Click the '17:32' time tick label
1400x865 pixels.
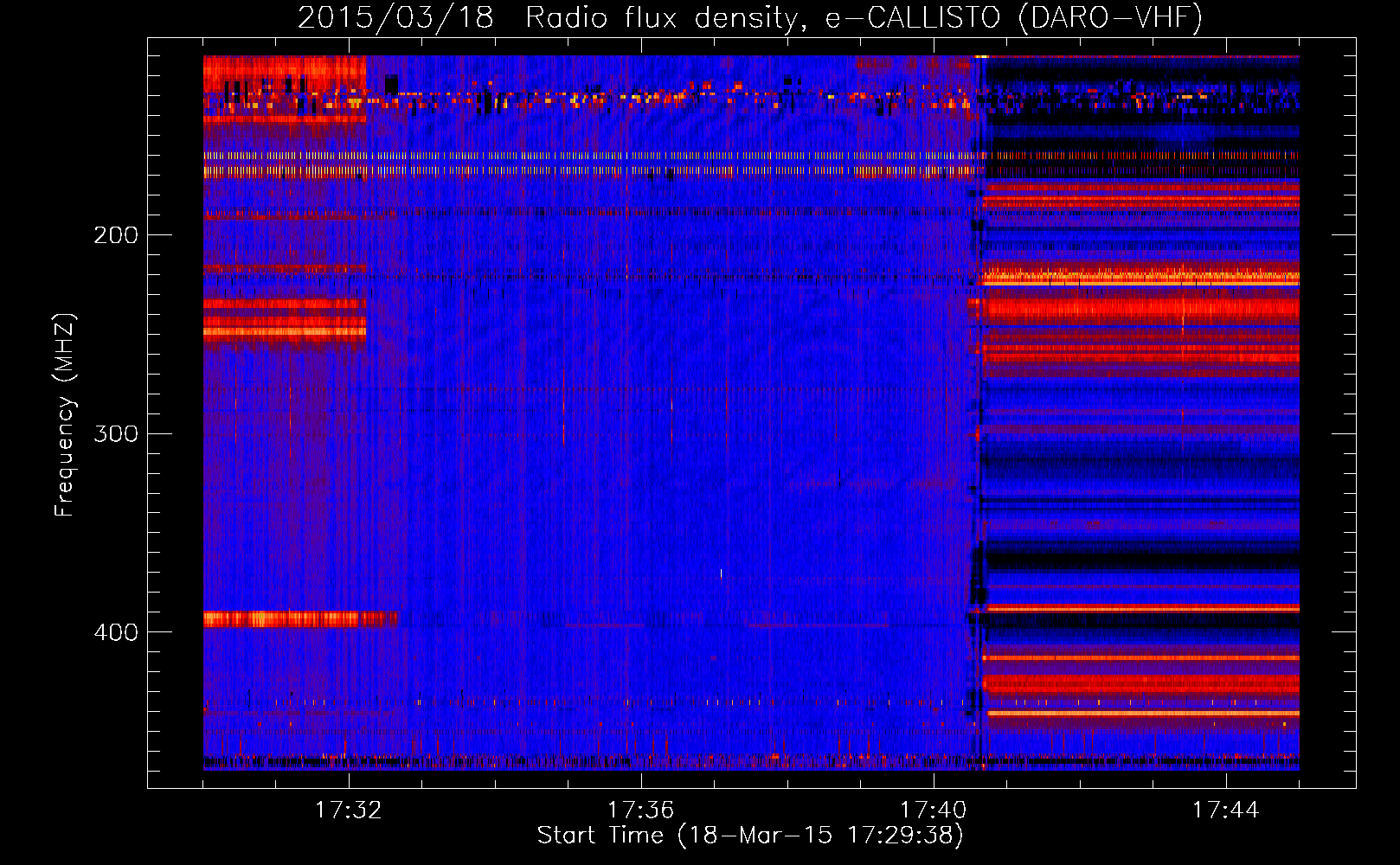[x=348, y=811]
